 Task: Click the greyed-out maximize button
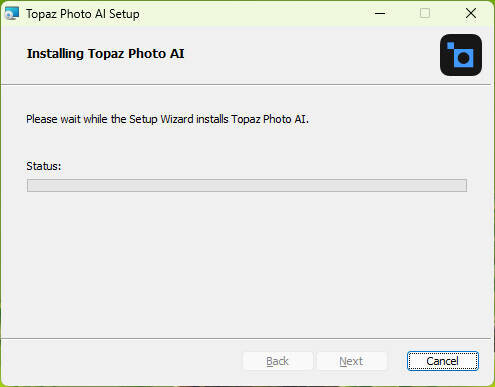425,13
